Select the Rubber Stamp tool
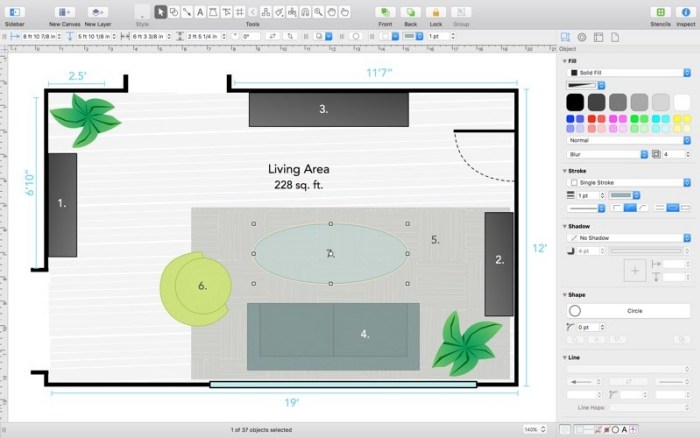 click(x=292, y=12)
